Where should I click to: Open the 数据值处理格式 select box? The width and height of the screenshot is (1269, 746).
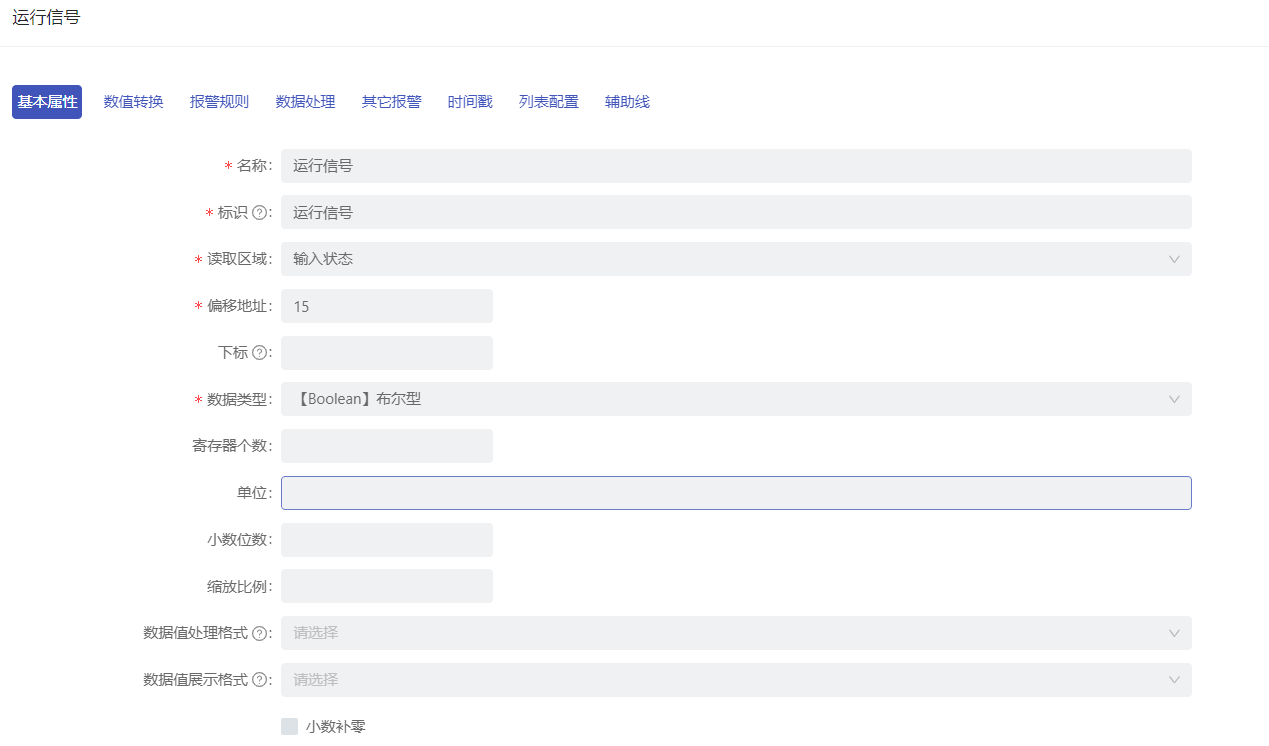pos(736,633)
